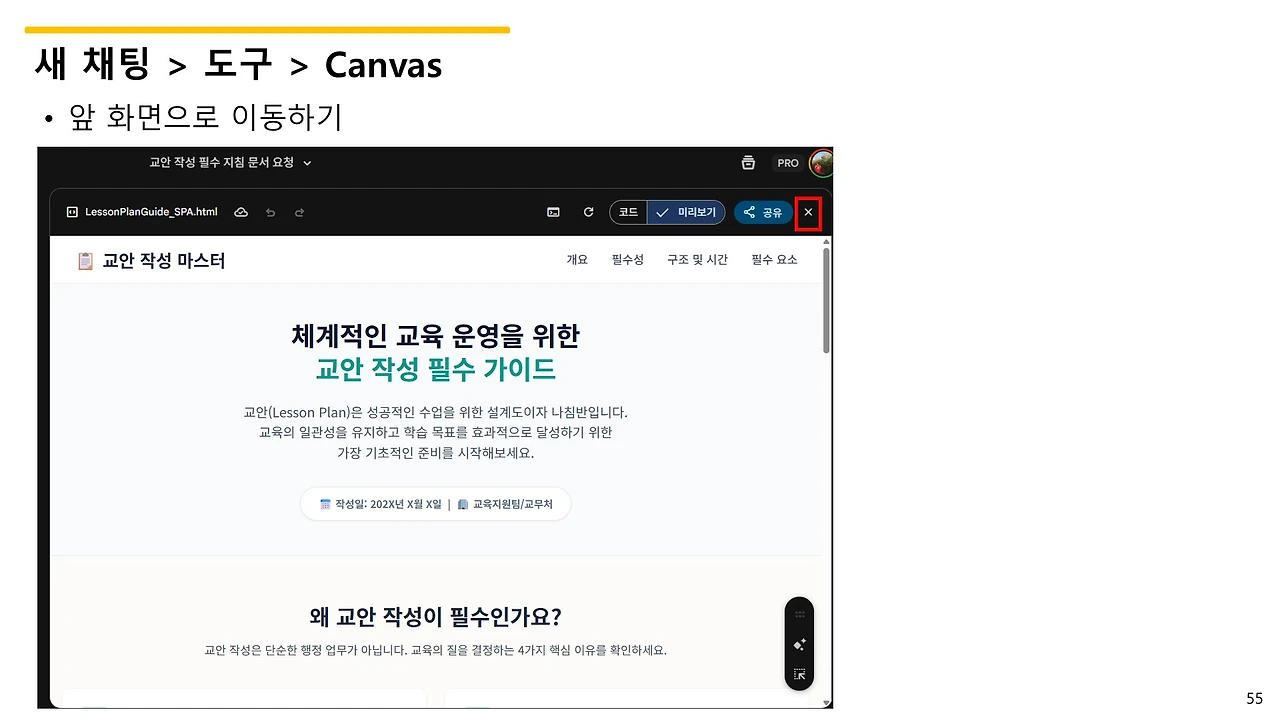Close the Canvas panel
The height and width of the screenshot is (720, 1280).
point(808,213)
